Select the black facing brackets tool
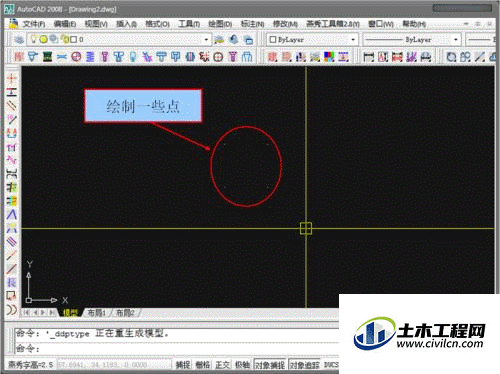Screen dimensions: 500x374 11,174
